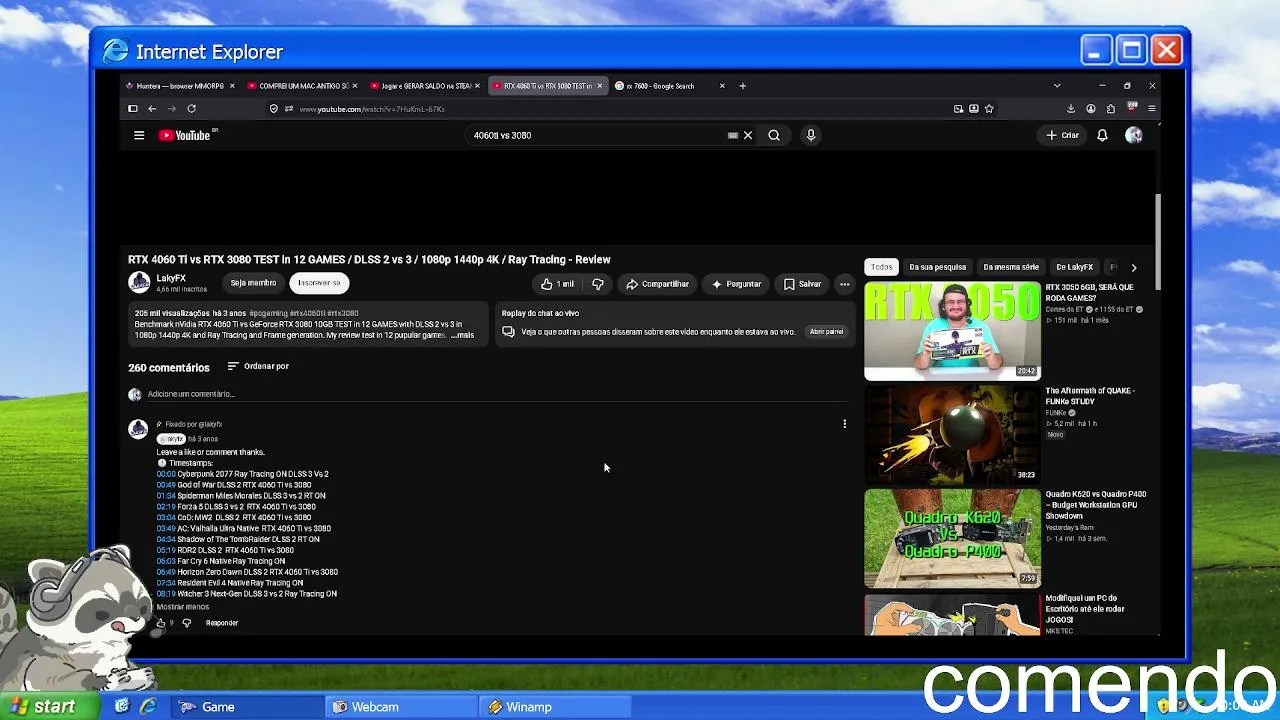The image size is (1280, 720).
Task: Start voice search with microphone icon
Action: pos(811,135)
